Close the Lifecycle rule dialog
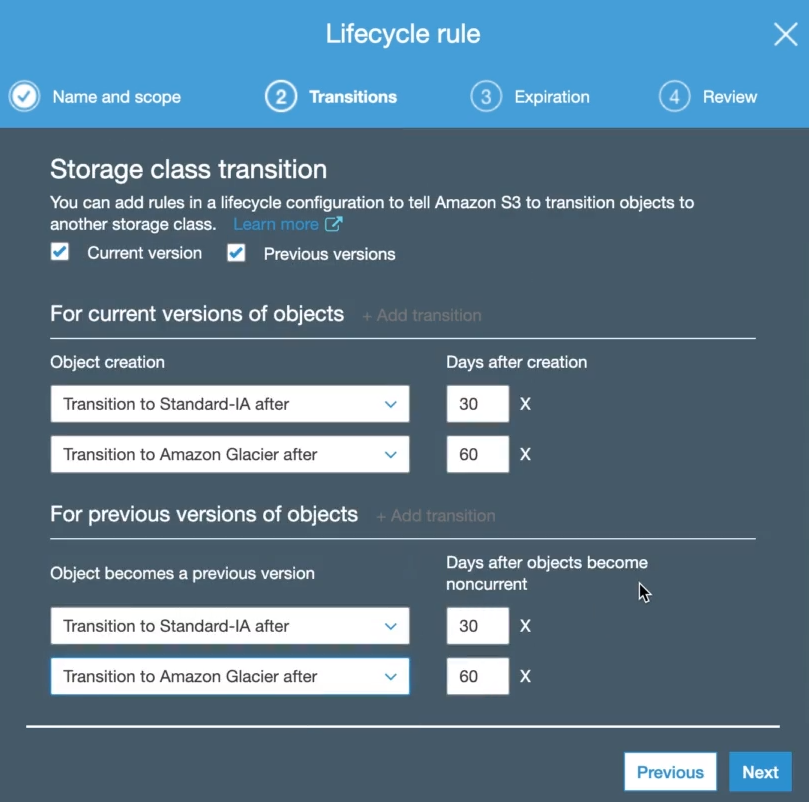 pos(785,35)
